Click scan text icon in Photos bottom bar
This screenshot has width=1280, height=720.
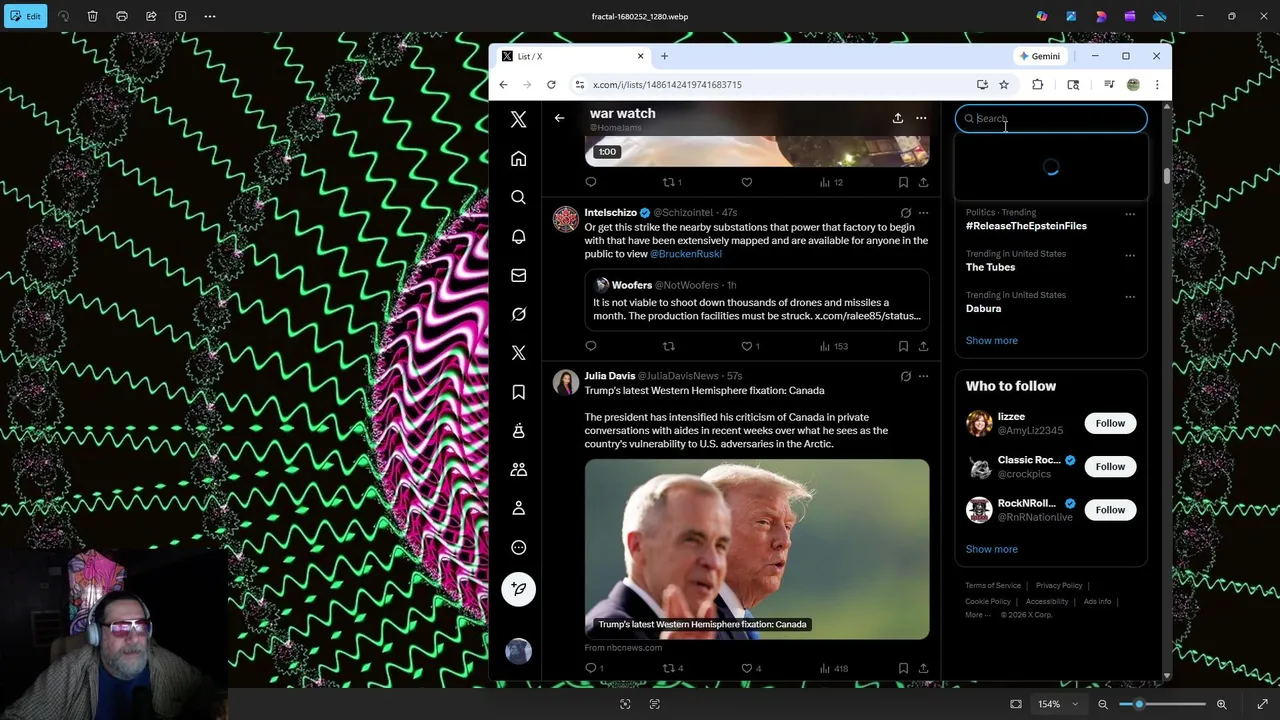[x=654, y=704]
